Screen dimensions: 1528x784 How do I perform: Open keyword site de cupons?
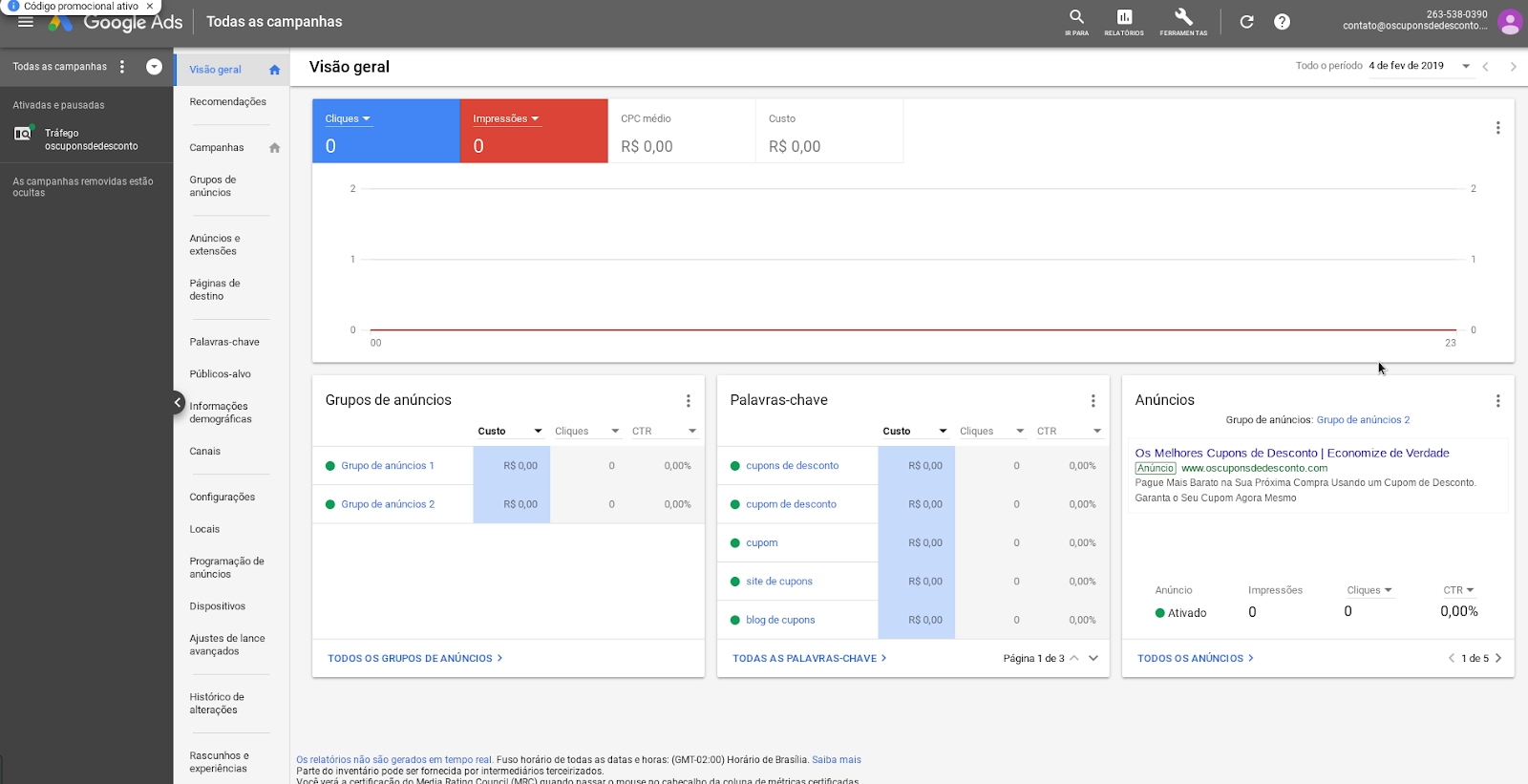[x=779, y=582]
